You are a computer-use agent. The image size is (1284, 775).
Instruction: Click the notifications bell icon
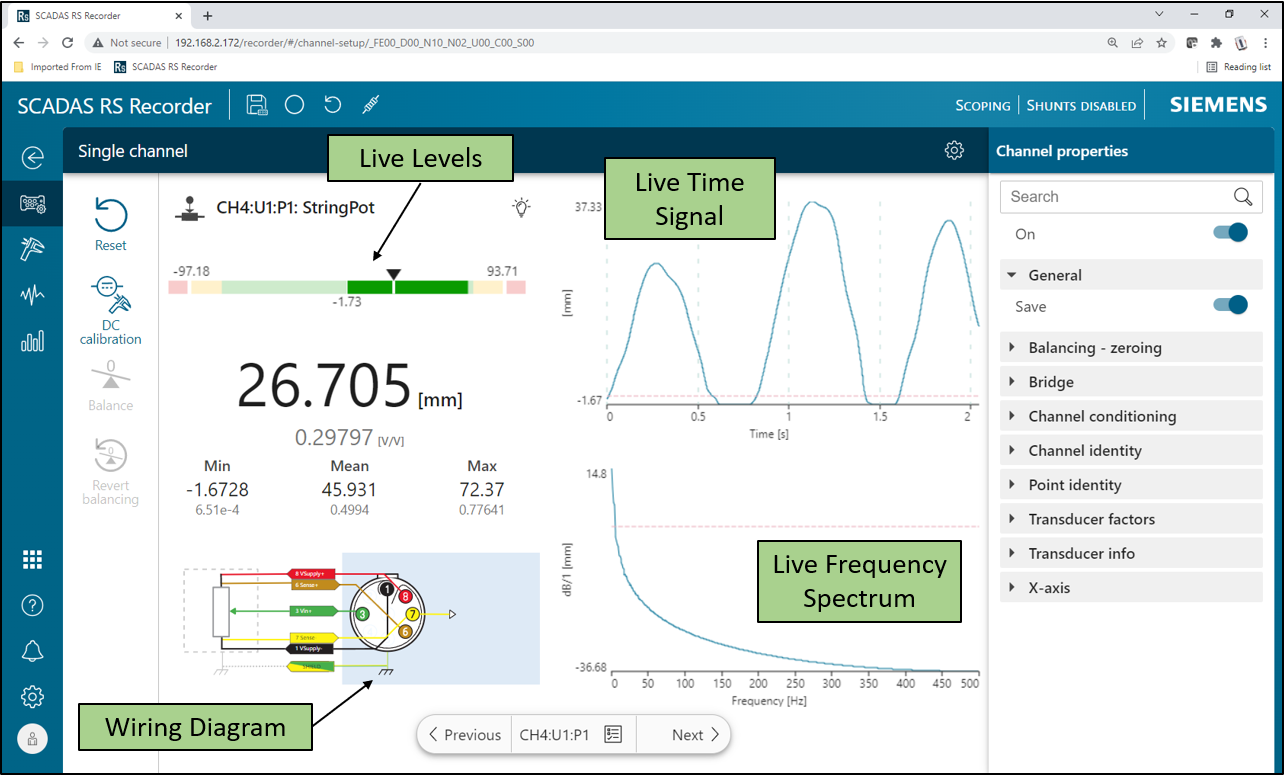point(33,651)
